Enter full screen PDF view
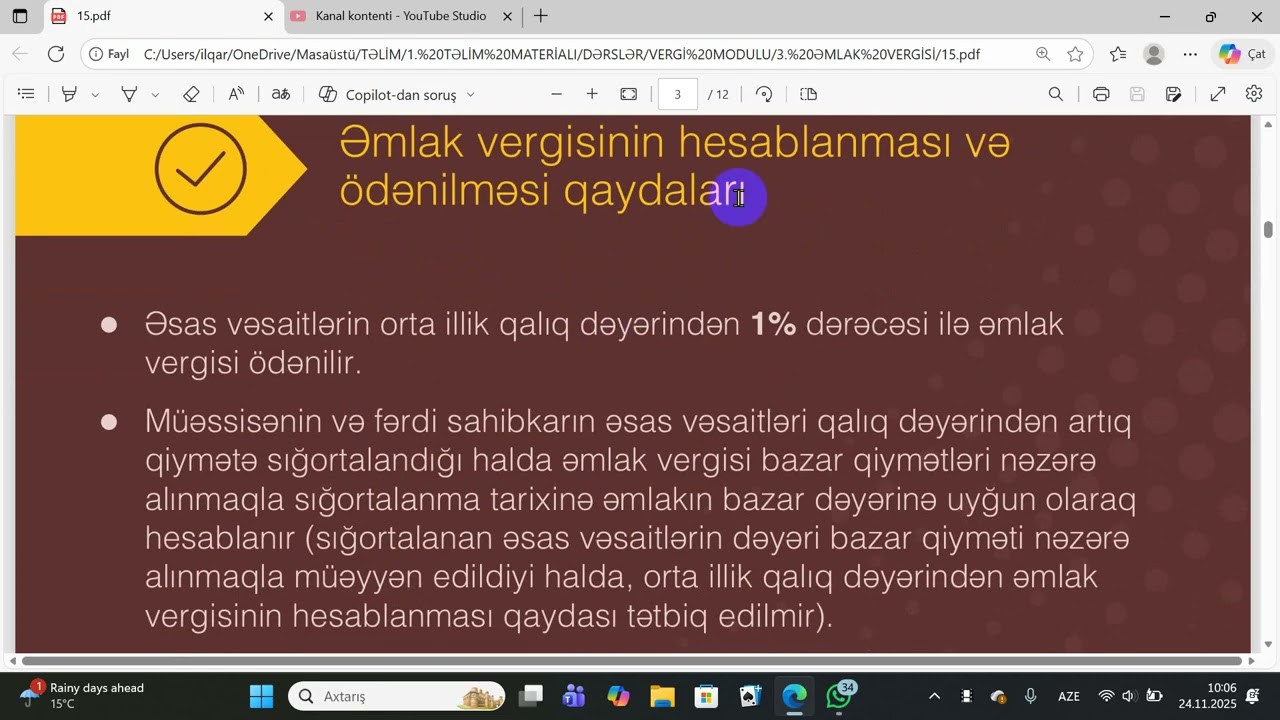The height and width of the screenshot is (720, 1280). tap(1218, 94)
